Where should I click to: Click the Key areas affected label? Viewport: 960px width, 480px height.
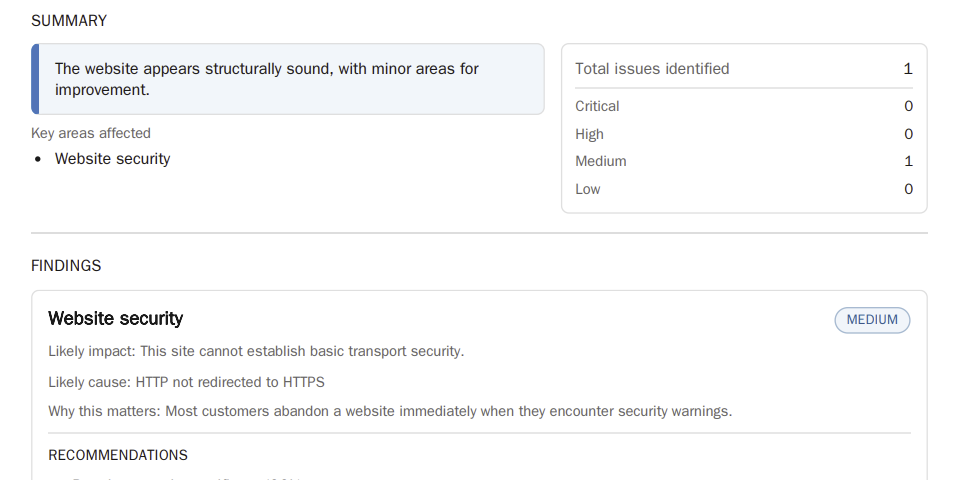pyautogui.click(x=91, y=133)
